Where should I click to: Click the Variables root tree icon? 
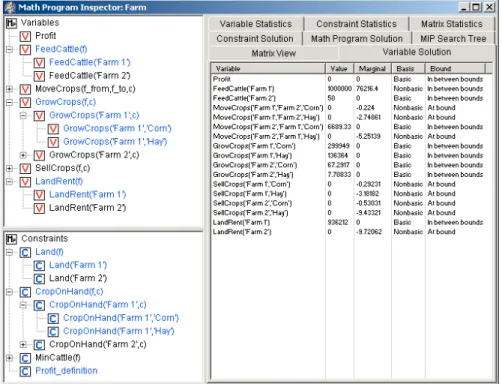[x=11, y=23]
